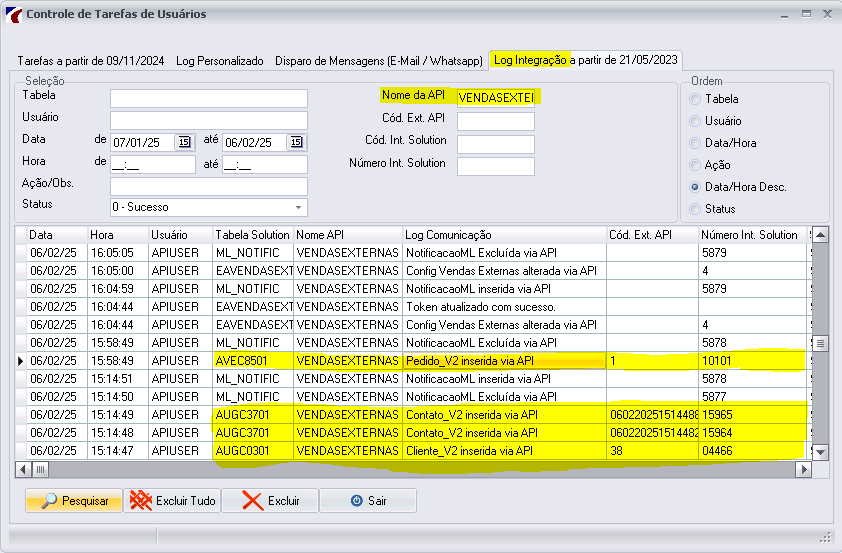The width and height of the screenshot is (842, 553).
Task: Click the Data até field showing 06/02/25
Action: coord(255,142)
